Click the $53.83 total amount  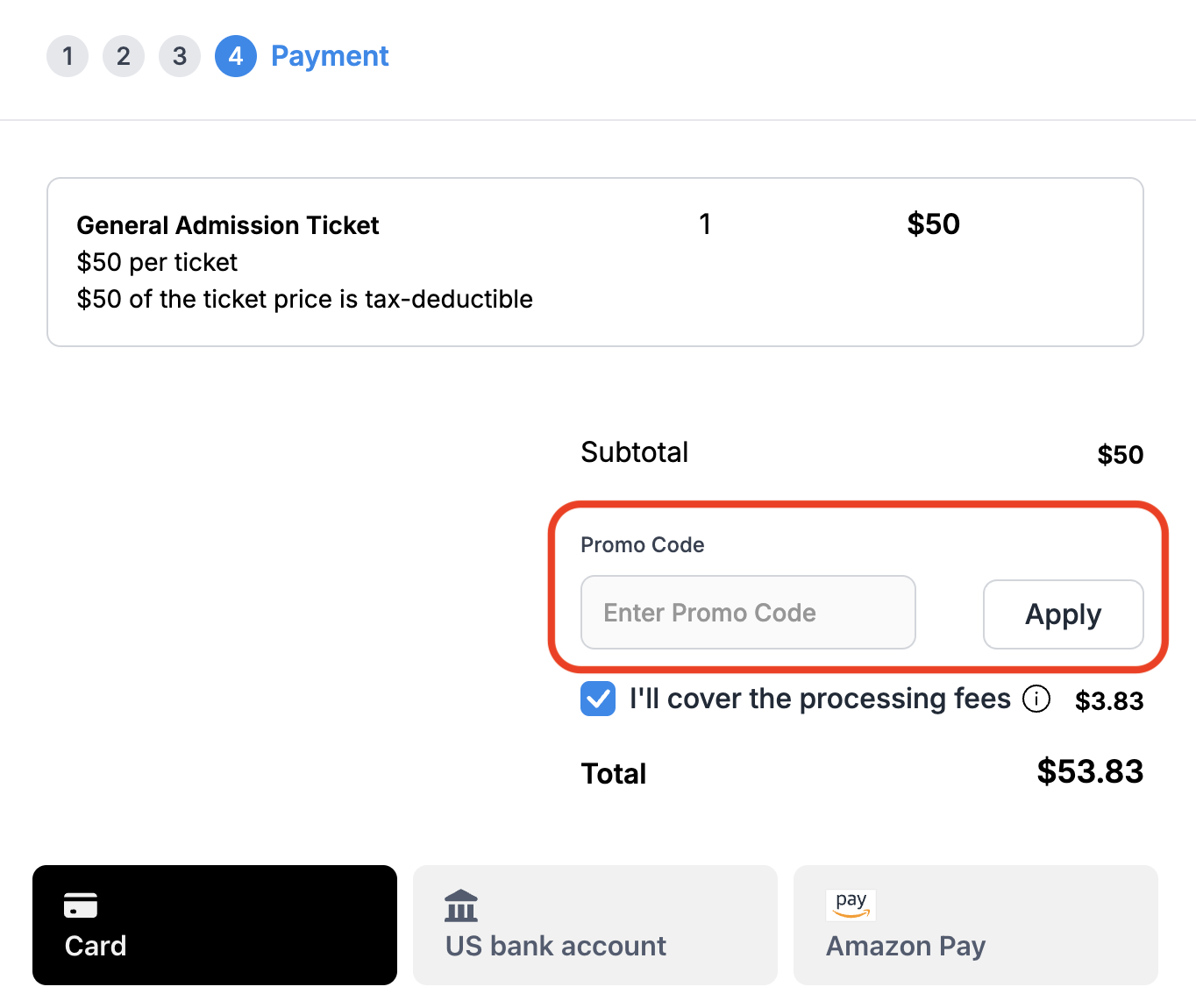coord(1090,771)
